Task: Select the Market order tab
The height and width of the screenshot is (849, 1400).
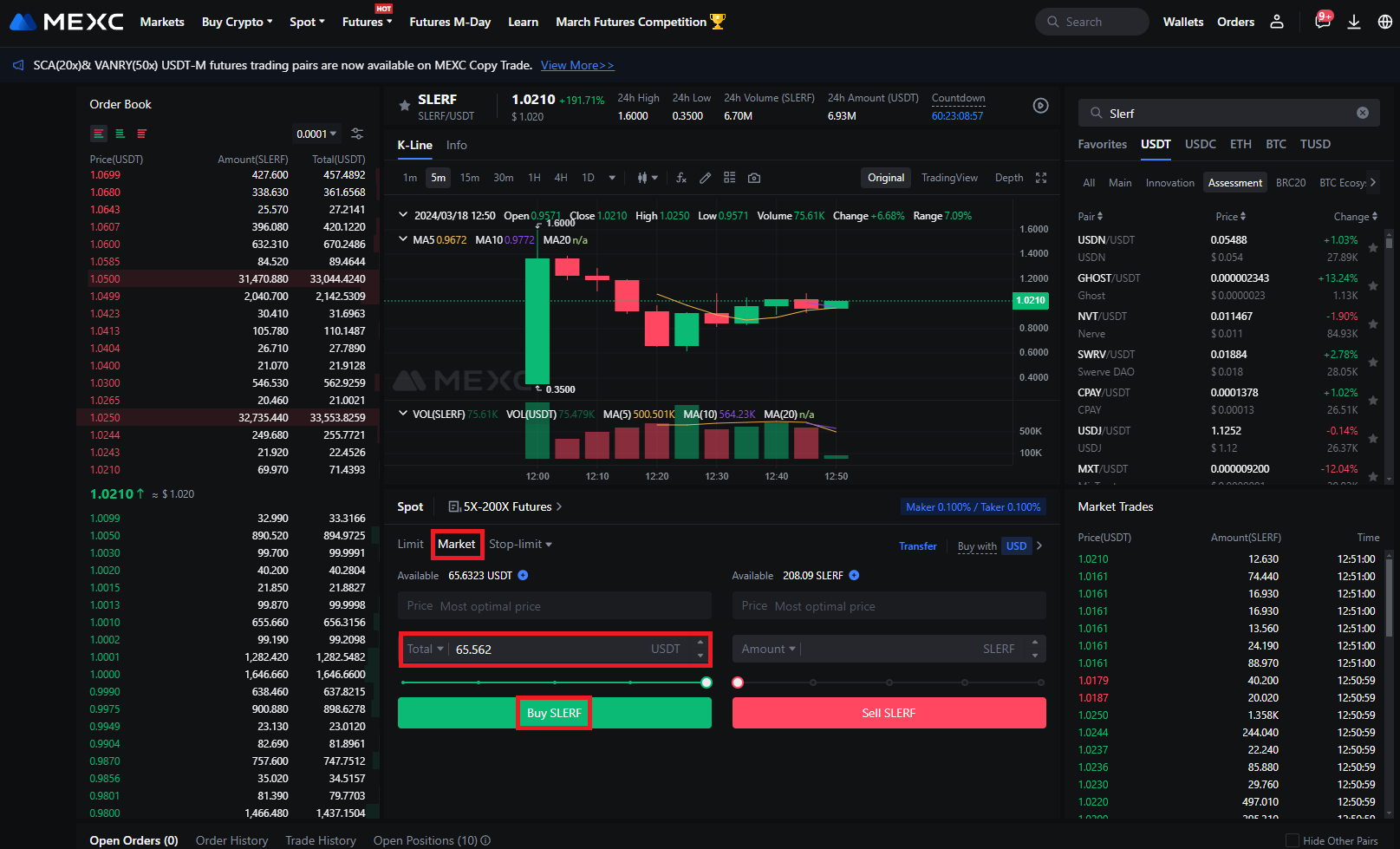Action: tap(457, 544)
